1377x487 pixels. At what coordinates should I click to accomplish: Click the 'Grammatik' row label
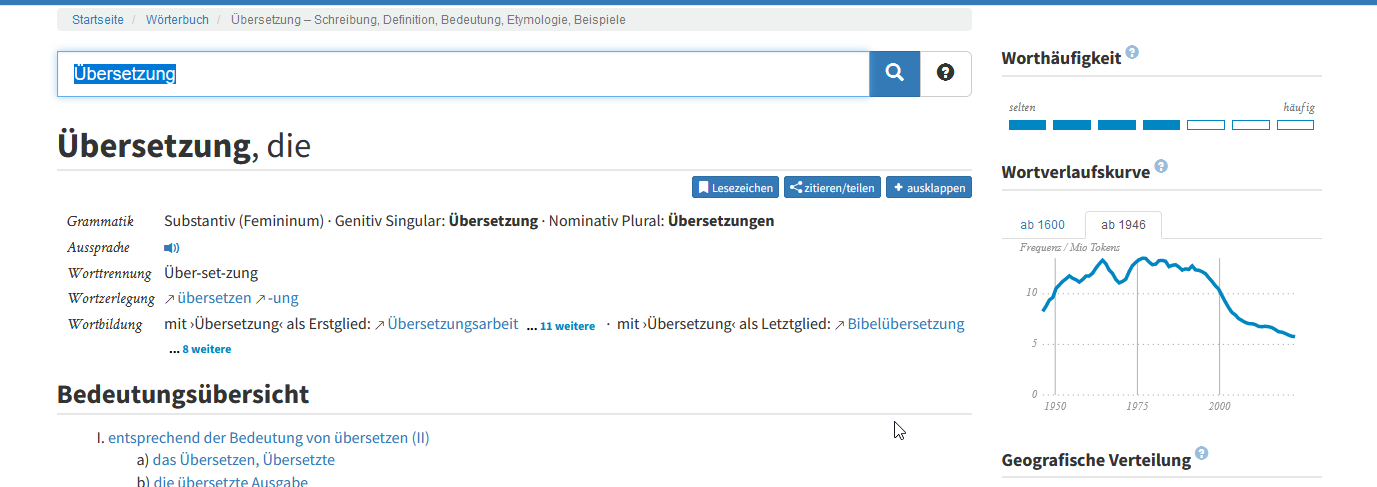pyautogui.click(x=101, y=222)
